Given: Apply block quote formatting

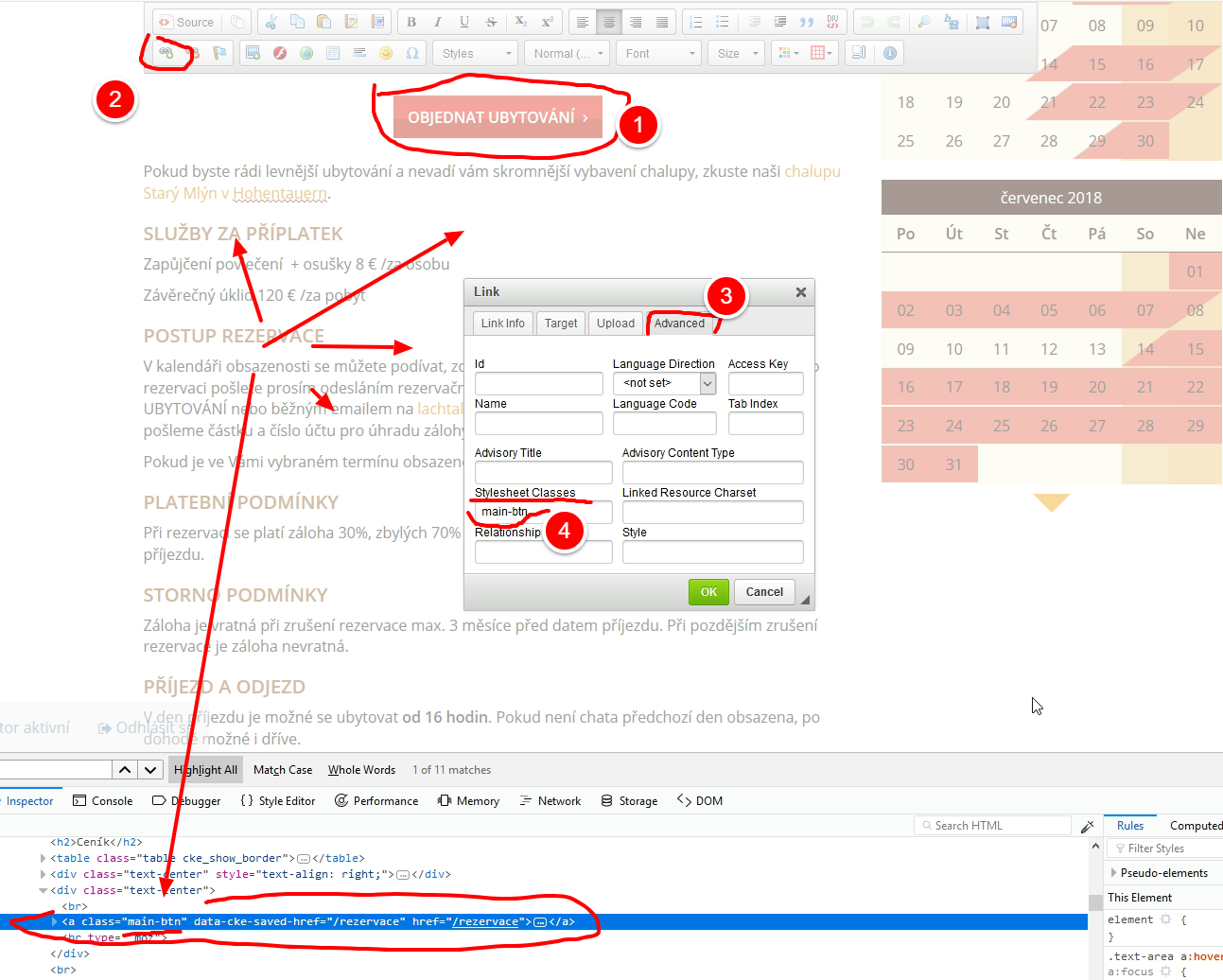Looking at the screenshot, I should (806, 22).
